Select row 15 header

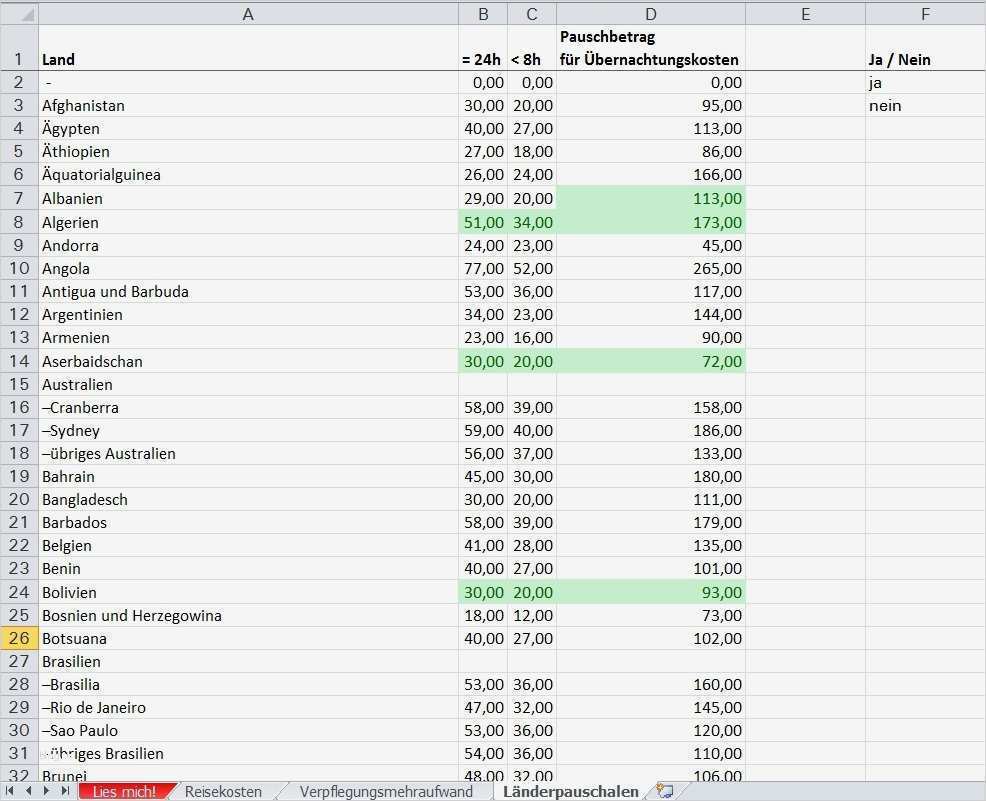pos(19,384)
